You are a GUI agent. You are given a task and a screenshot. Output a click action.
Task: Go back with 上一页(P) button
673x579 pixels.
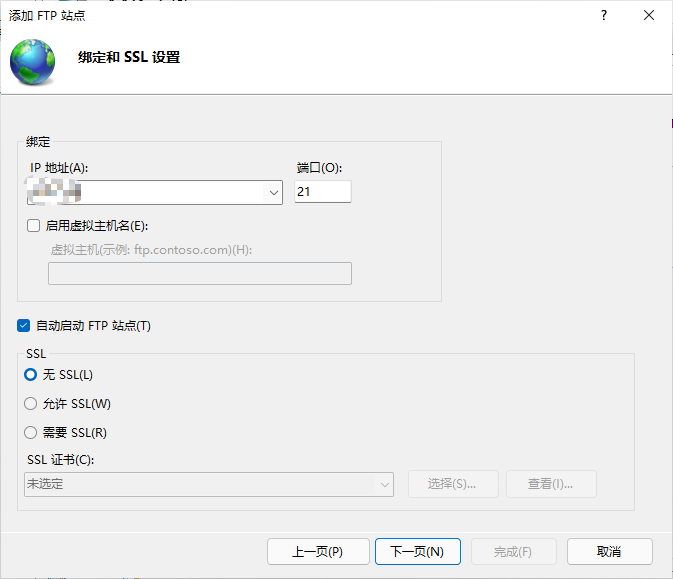coord(318,552)
